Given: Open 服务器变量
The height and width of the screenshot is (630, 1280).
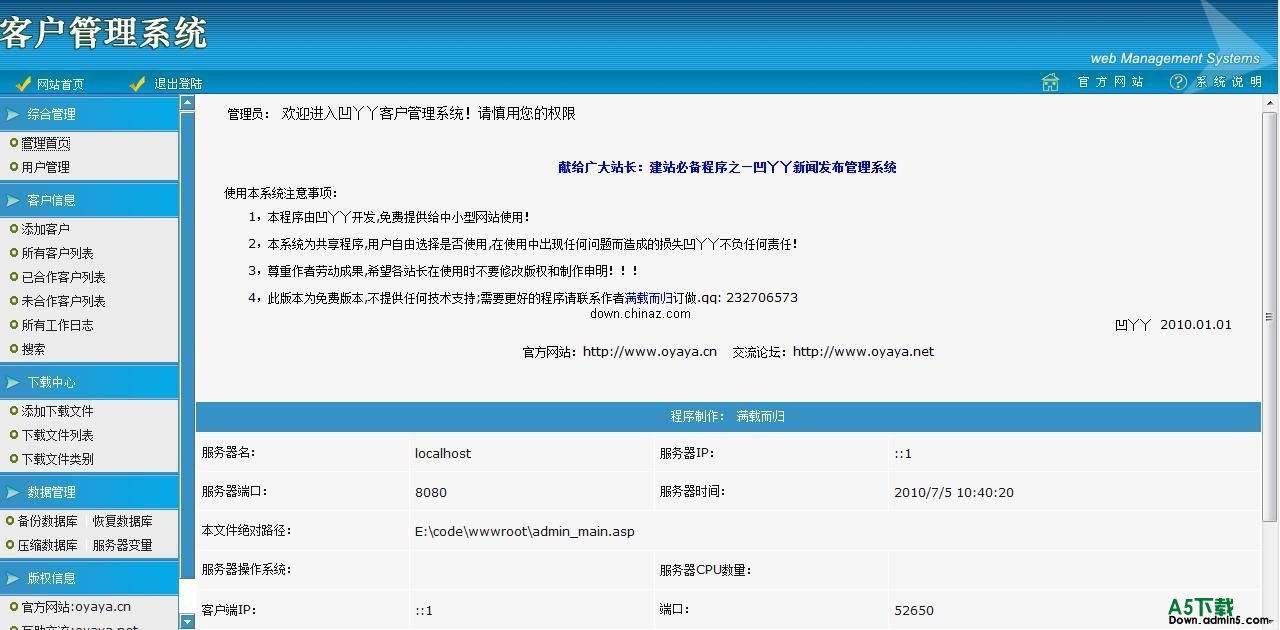Looking at the screenshot, I should pos(123,545).
